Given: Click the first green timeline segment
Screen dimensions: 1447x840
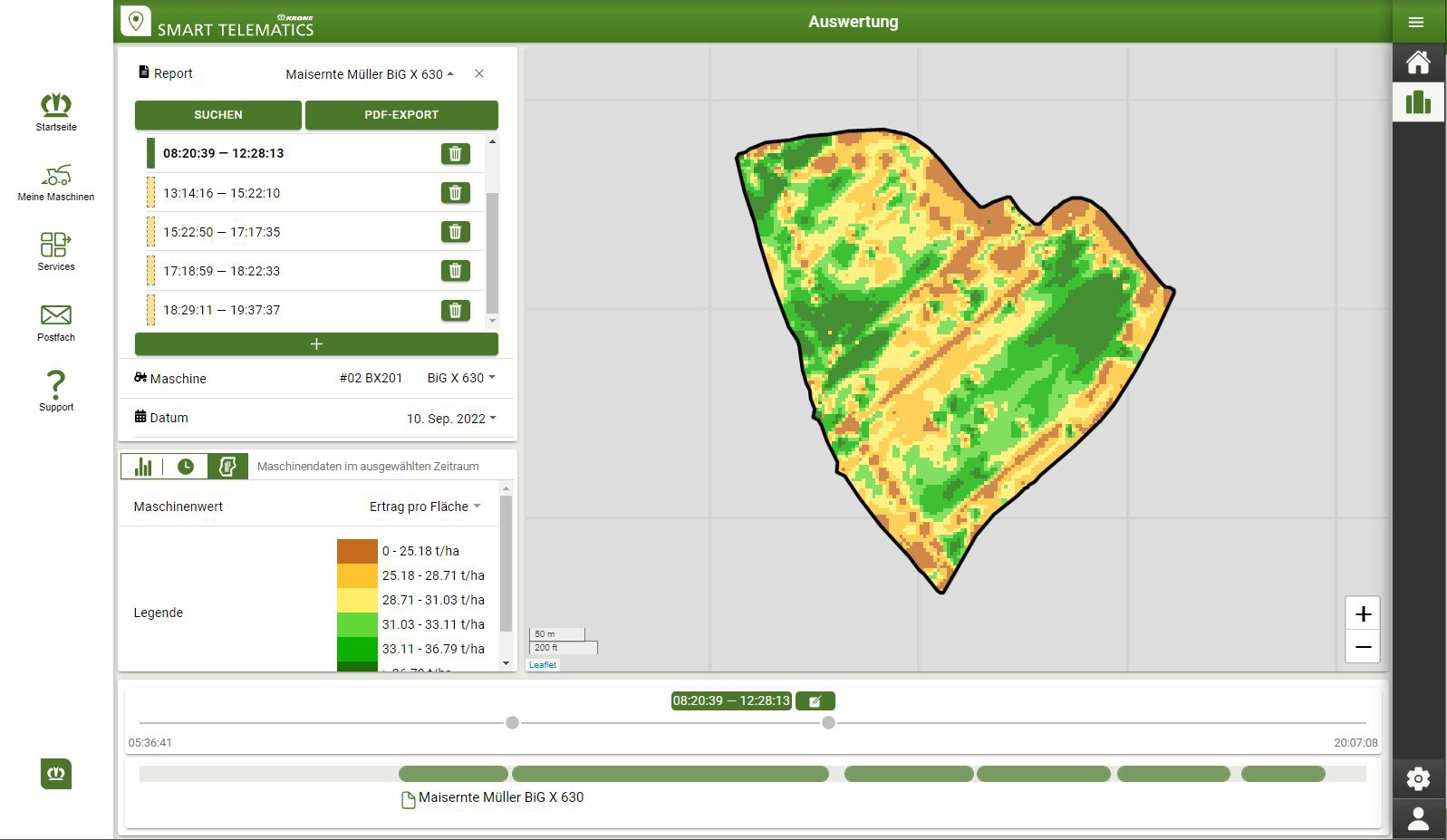Looking at the screenshot, I should (453, 774).
